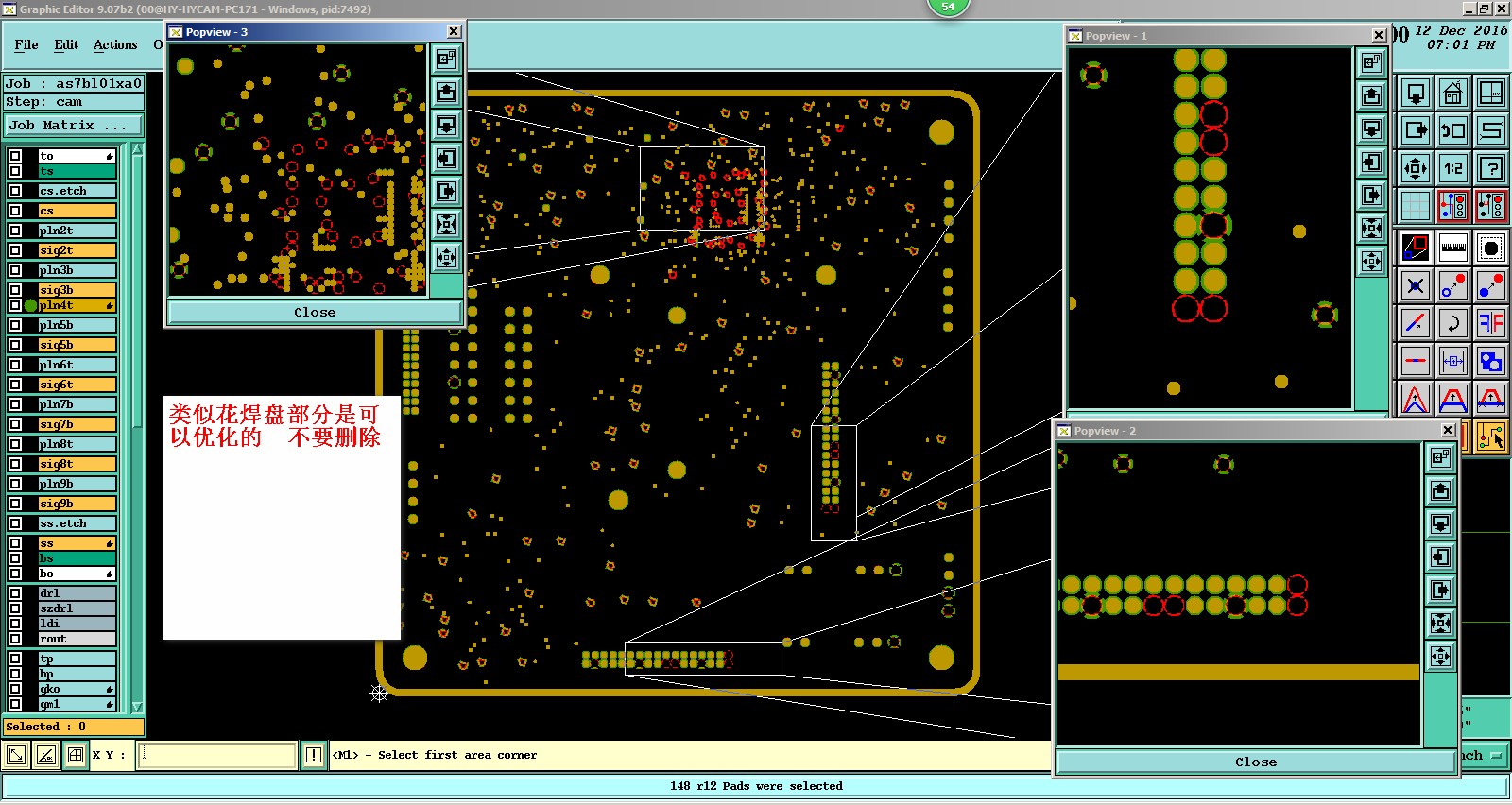Click the red-blue rectangle select icon
The image size is (1512, 805).
[1416, 248]
